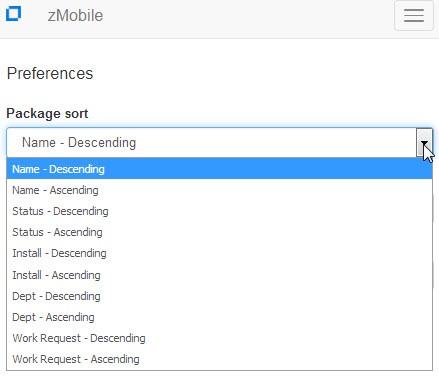Click empty row area right of Install - Ascending
Viewport: 439px width, 376px height.
pos(266,275)
